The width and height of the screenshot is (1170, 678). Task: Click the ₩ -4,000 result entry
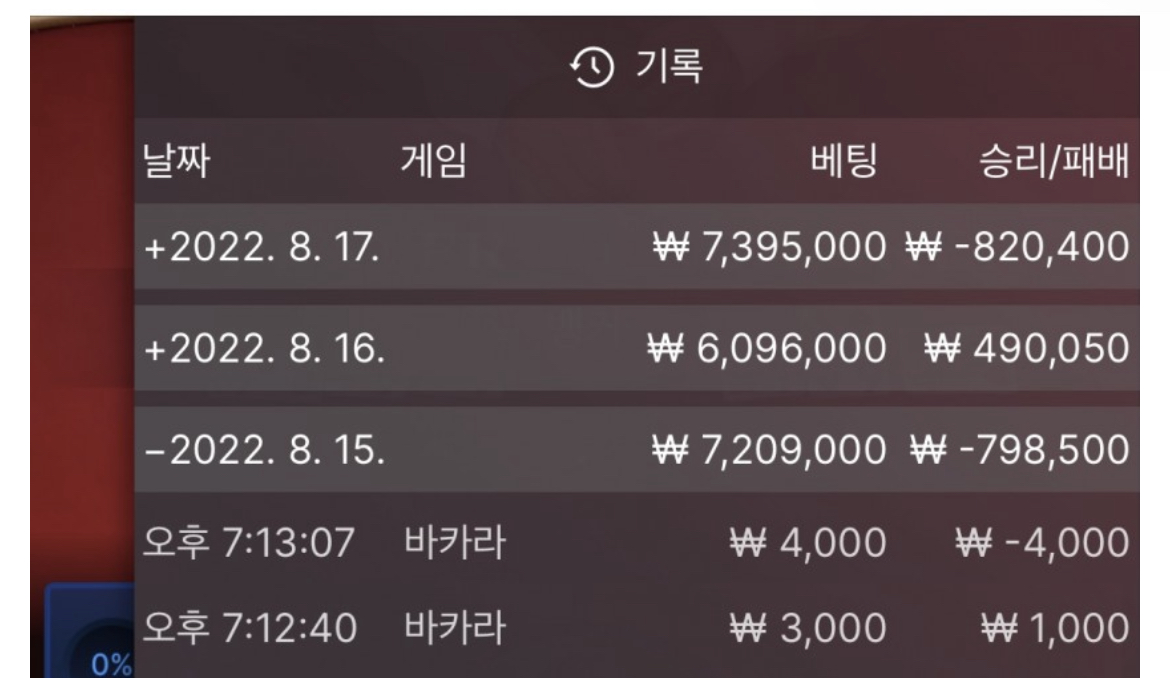tap(1042, 542)
